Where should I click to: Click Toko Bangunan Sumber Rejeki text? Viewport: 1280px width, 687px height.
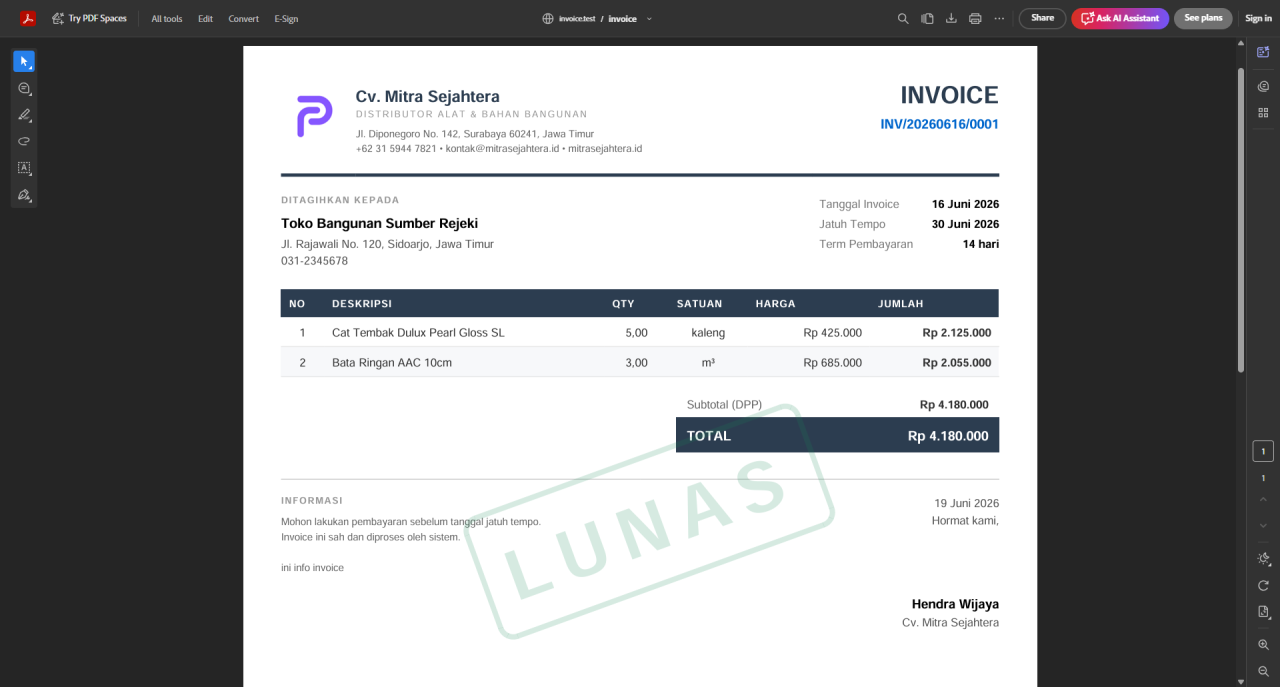click(379, 223)
